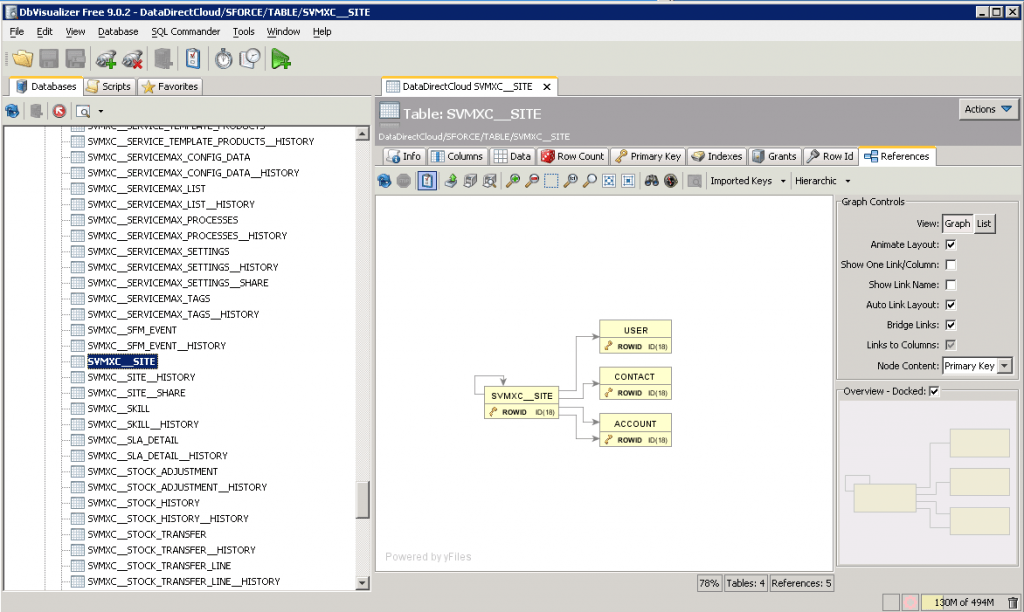Open the SQL Commander menu
The height and width of the screenshot is (612, 1024).
coord(185,32)
